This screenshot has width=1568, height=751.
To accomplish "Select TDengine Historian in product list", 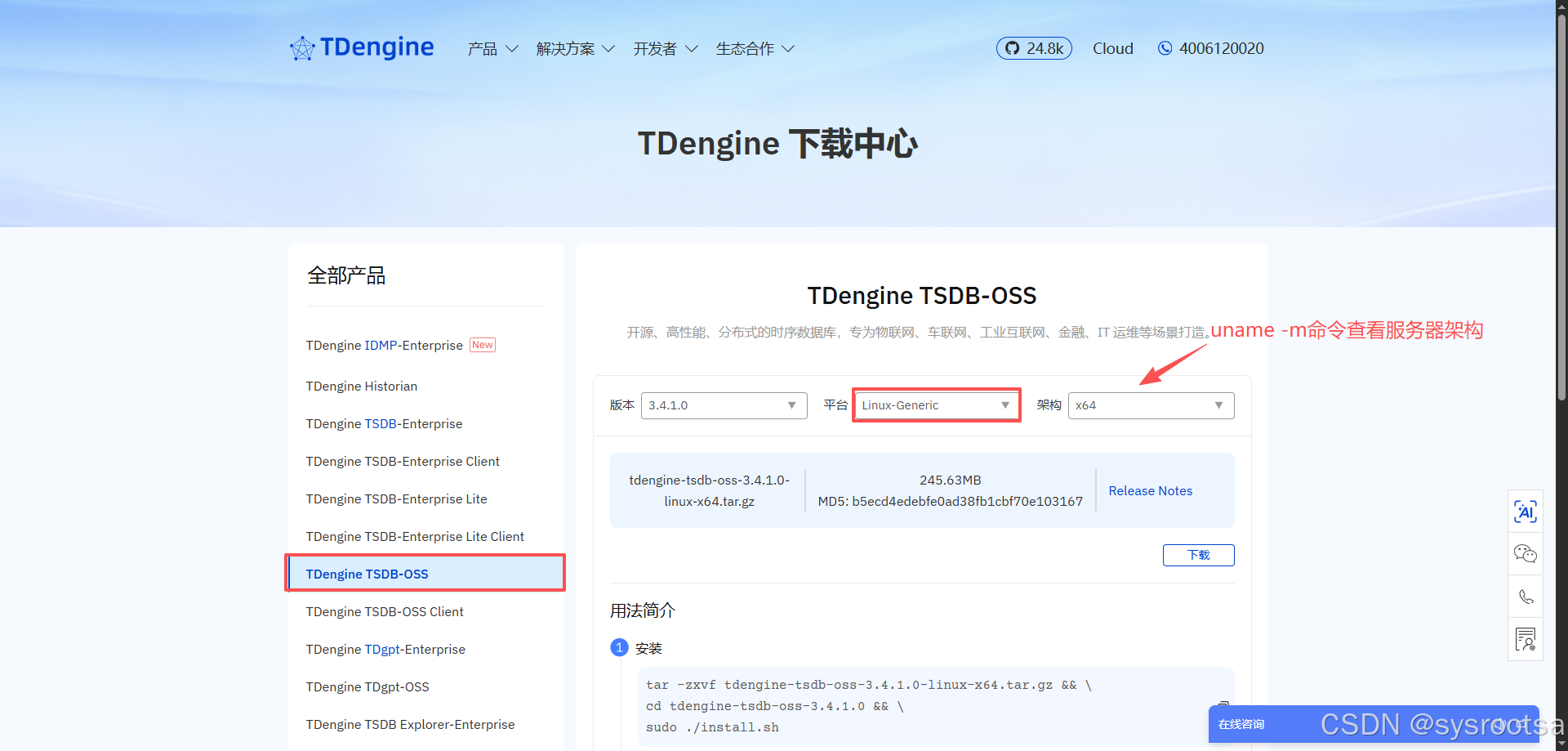I will [361, 386].
